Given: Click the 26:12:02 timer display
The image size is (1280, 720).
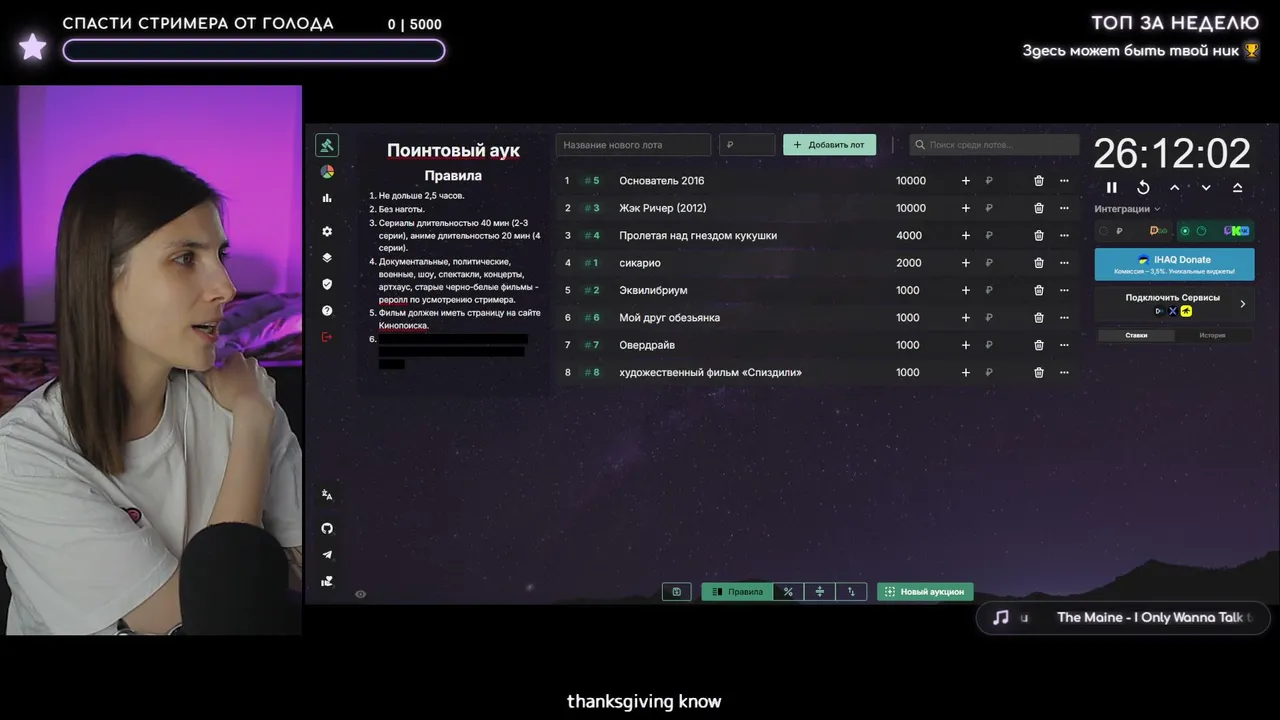Looking at the screenshot, I should point(1172,154).
